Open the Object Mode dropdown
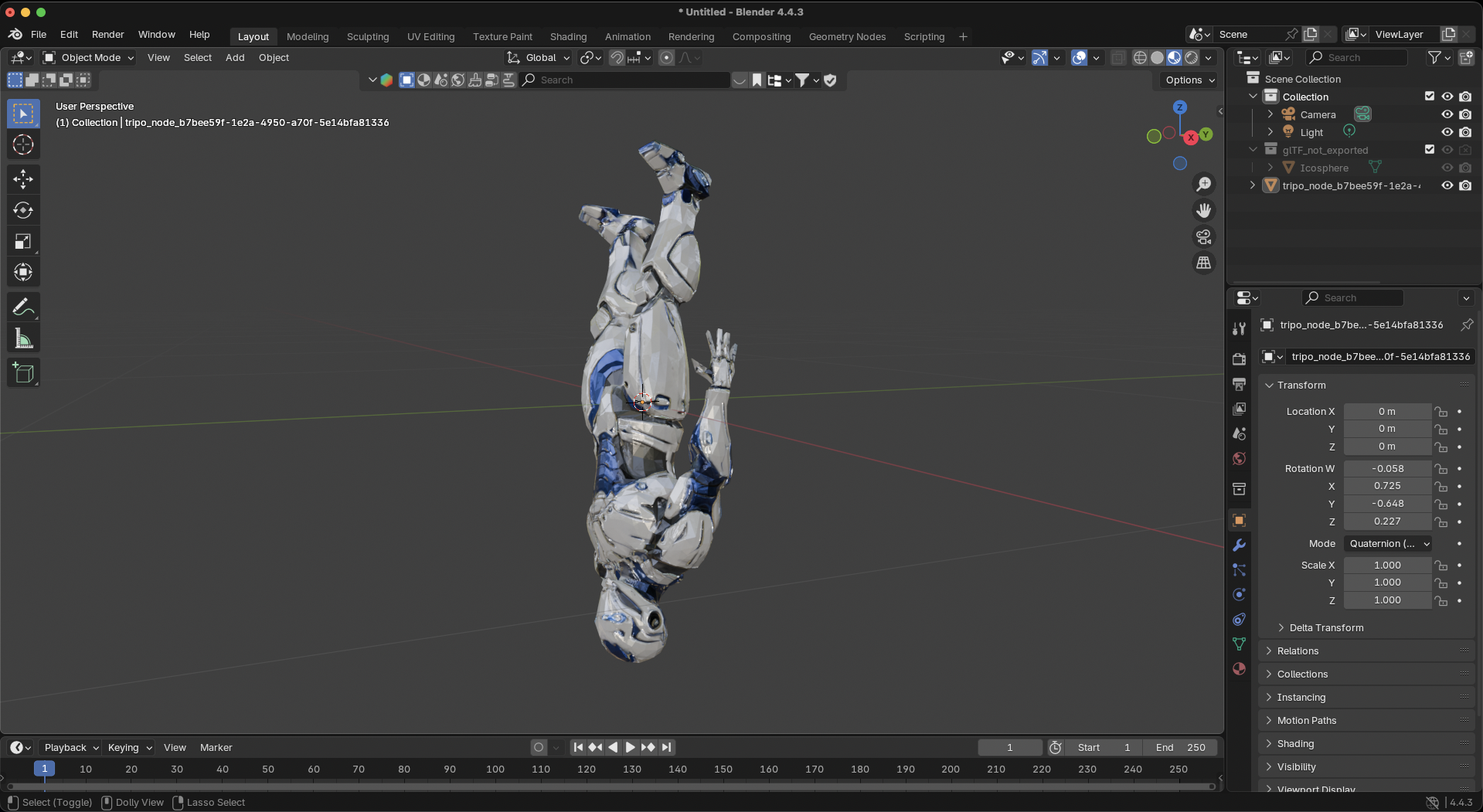The image size is (1483, 812). click(x=89, y=58)
